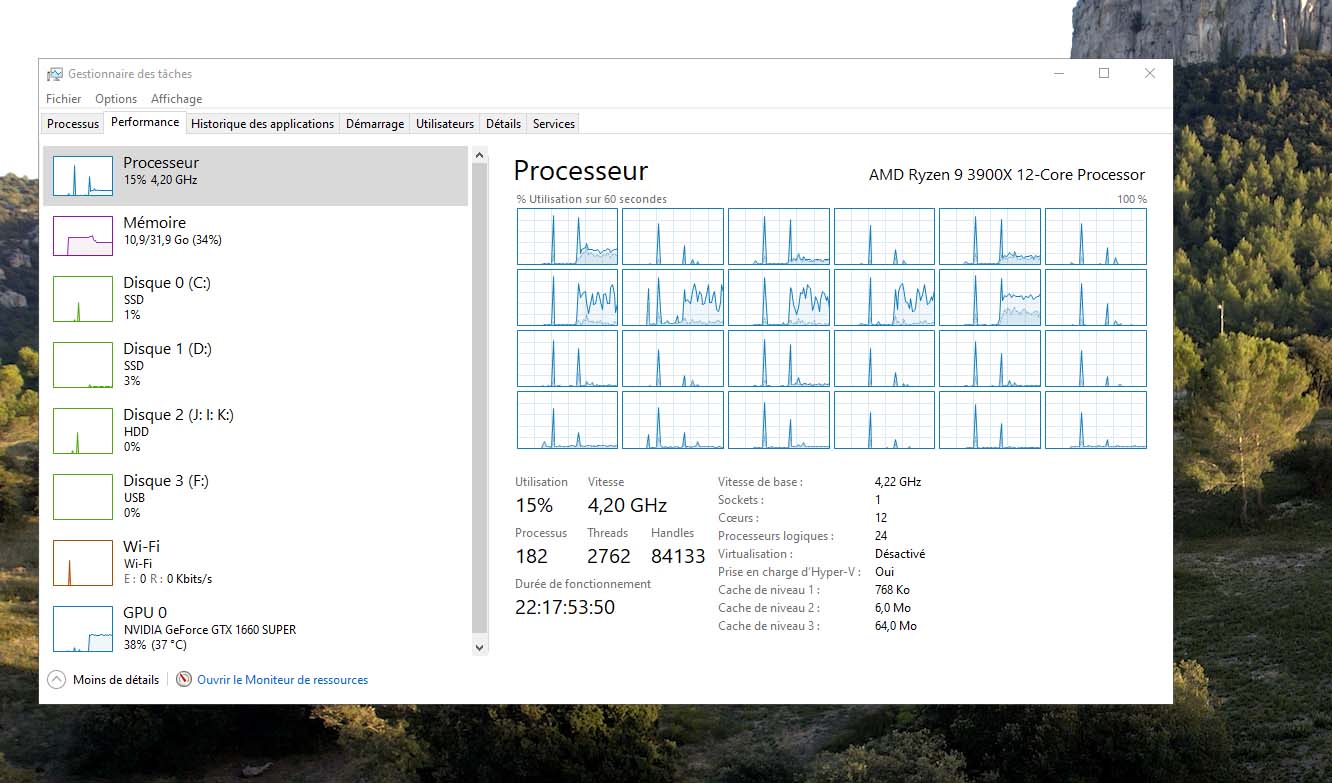
Task: Switch to the Démarrage tab
Action: click(375, 124)
